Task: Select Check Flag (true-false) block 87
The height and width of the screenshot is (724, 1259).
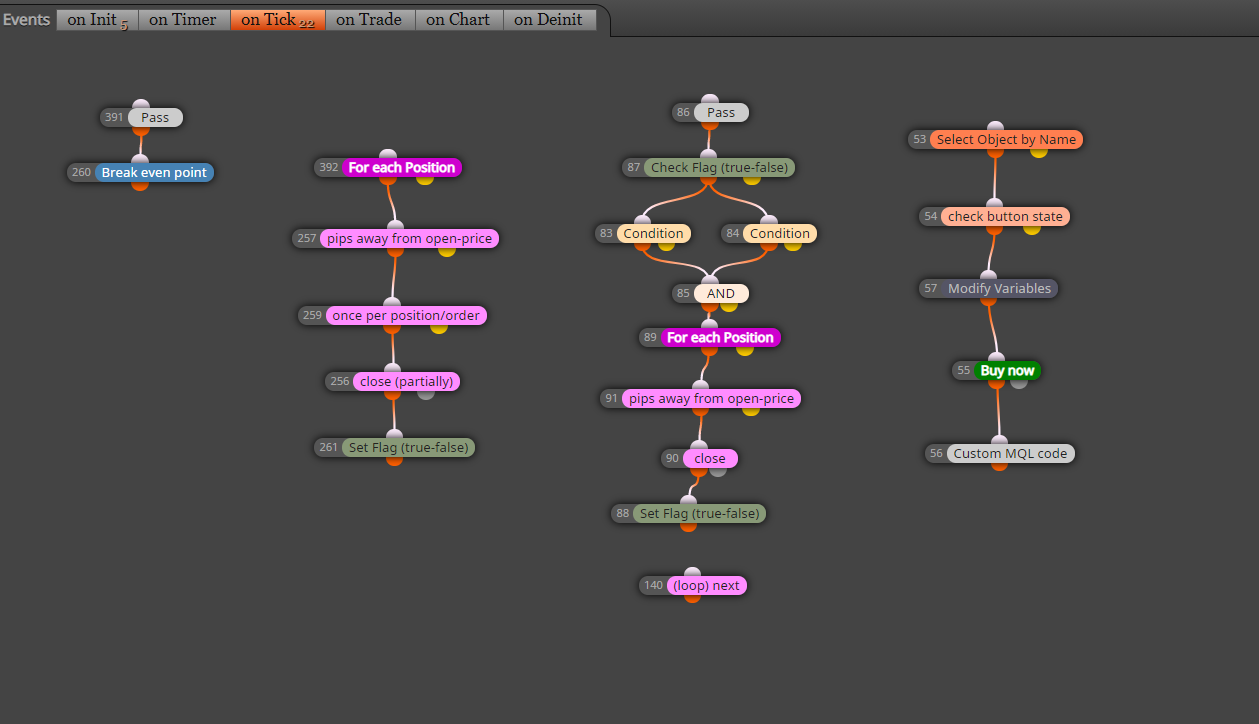Action: click(x=719, y=167)
